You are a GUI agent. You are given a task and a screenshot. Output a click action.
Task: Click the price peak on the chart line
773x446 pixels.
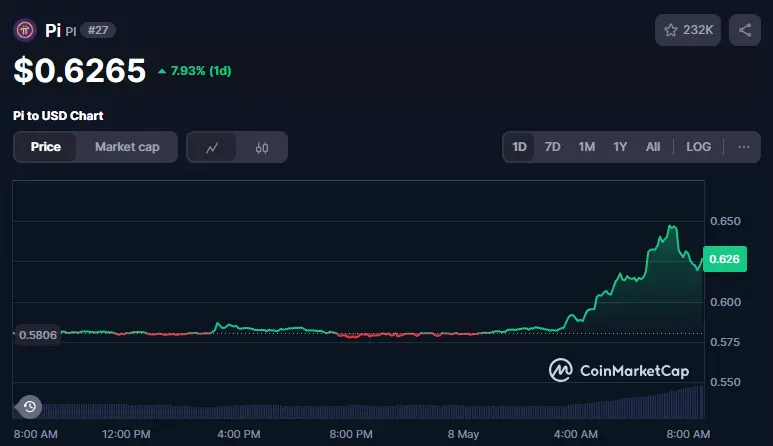671,226
